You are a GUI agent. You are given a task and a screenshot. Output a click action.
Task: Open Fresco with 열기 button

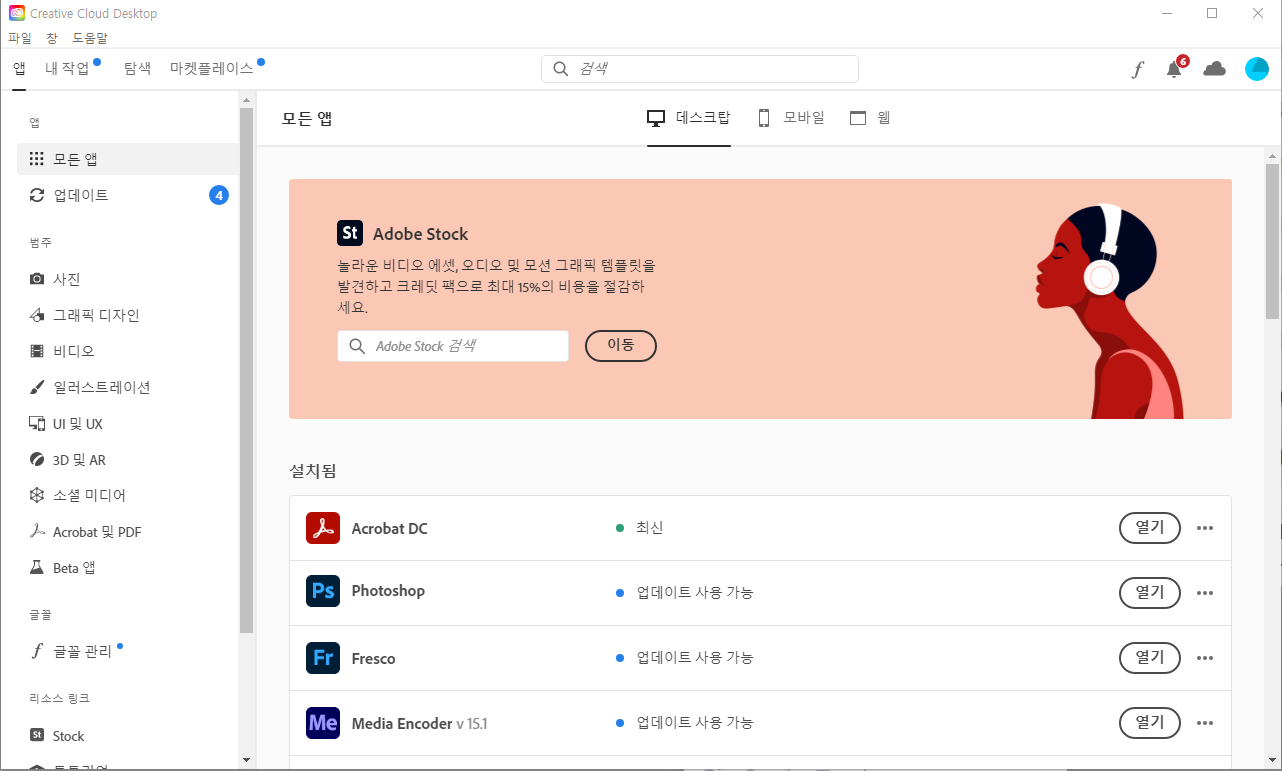1150,657
